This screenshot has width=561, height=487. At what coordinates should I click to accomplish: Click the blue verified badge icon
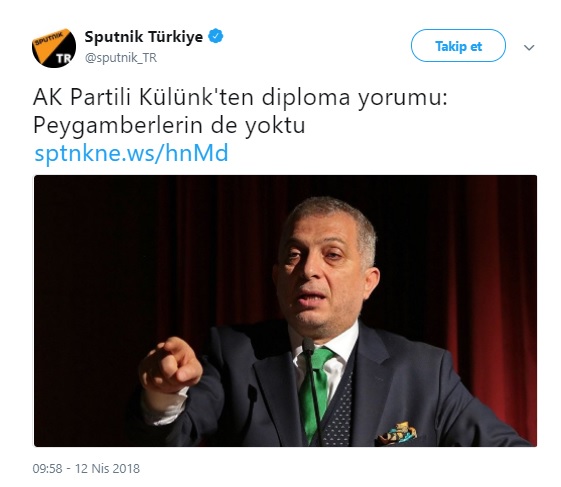tap(216, 36)
